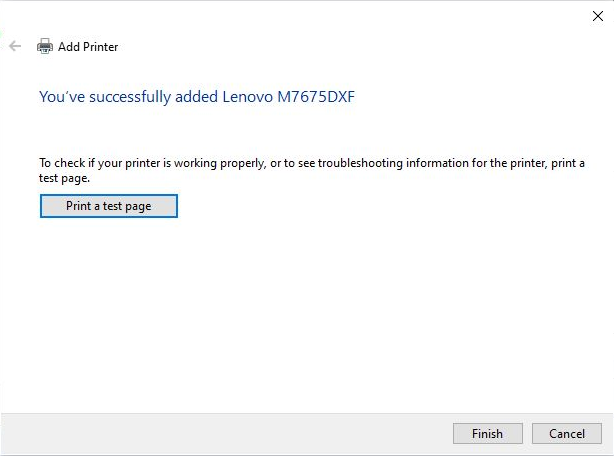Close the Add Printer wizard window
This screenshot has height=456, width=614.
(598, 16)
